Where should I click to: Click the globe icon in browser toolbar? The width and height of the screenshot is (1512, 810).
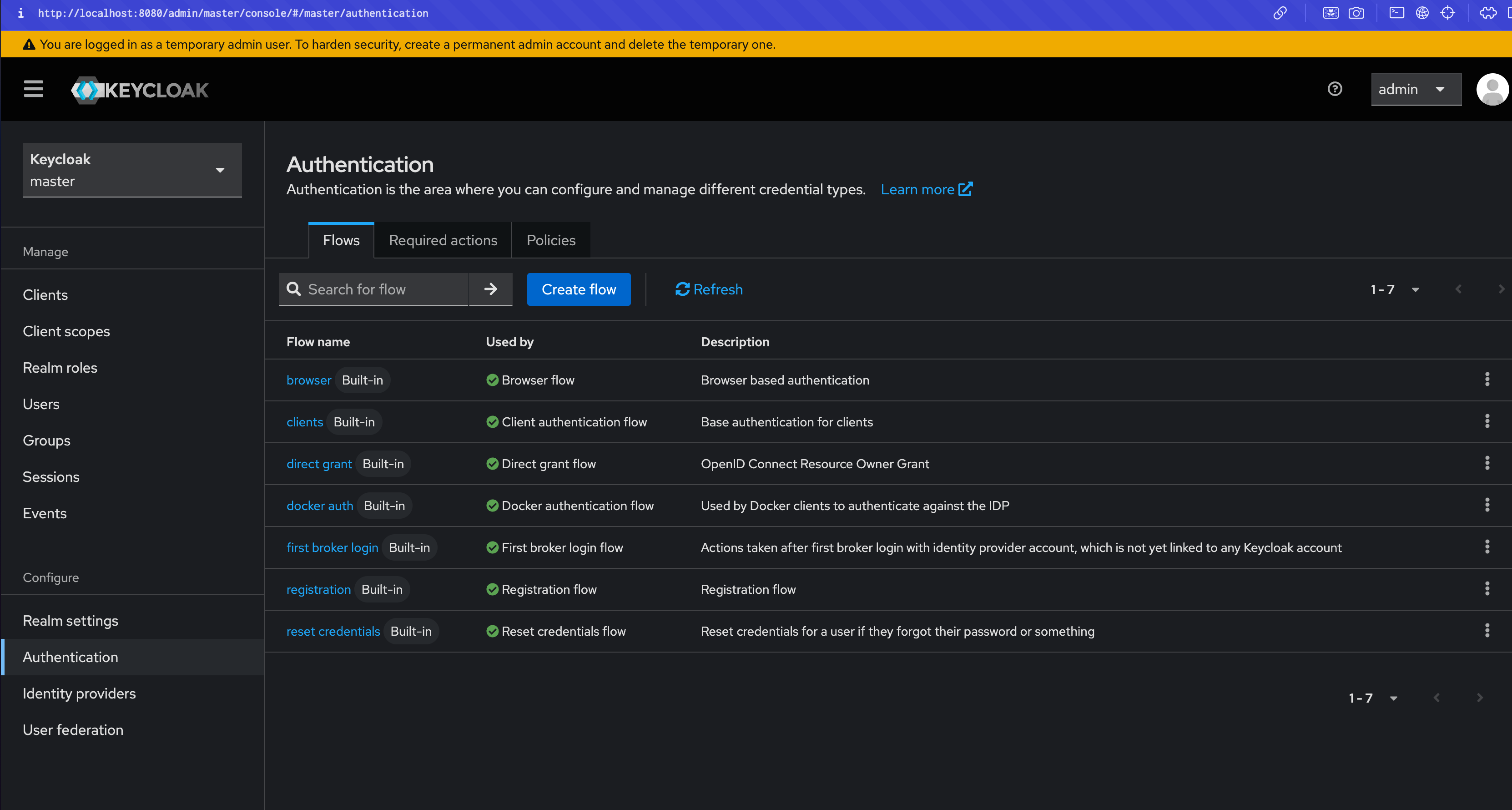pos(1422,13)
